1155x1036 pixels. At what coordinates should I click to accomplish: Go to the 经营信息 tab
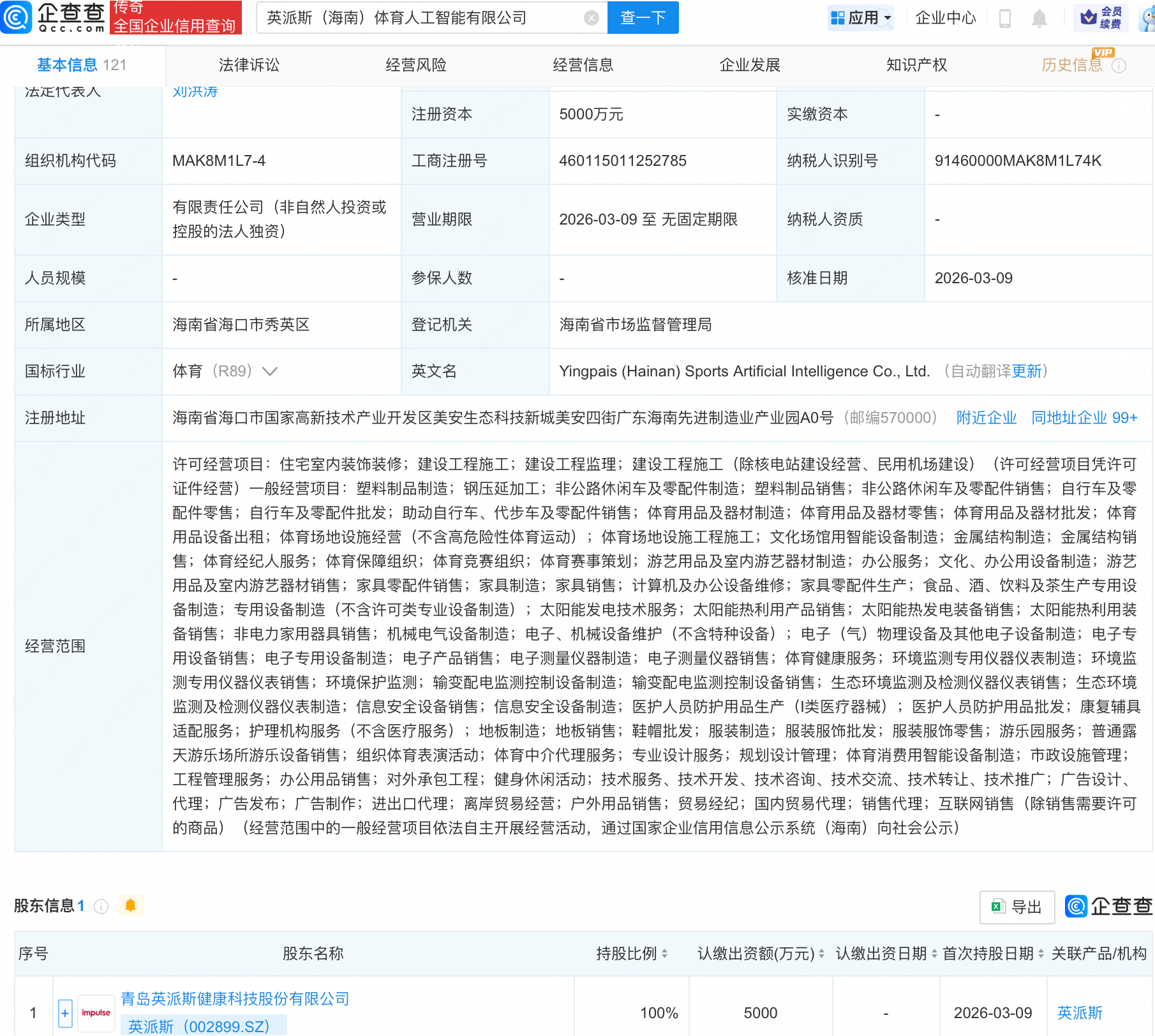coord(583,65)
